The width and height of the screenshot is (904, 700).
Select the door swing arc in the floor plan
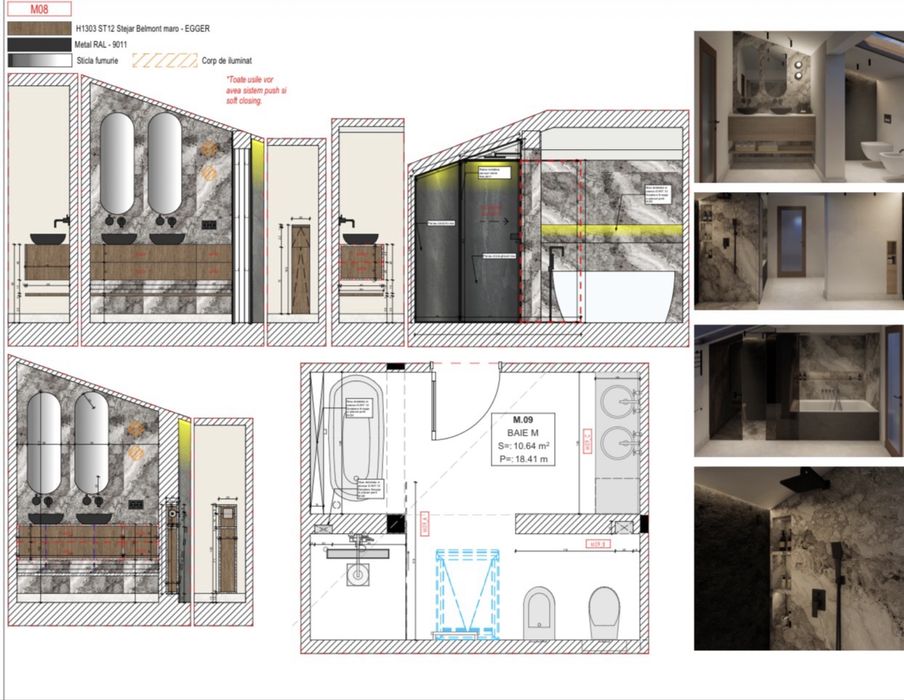click(x=466, y=402)
